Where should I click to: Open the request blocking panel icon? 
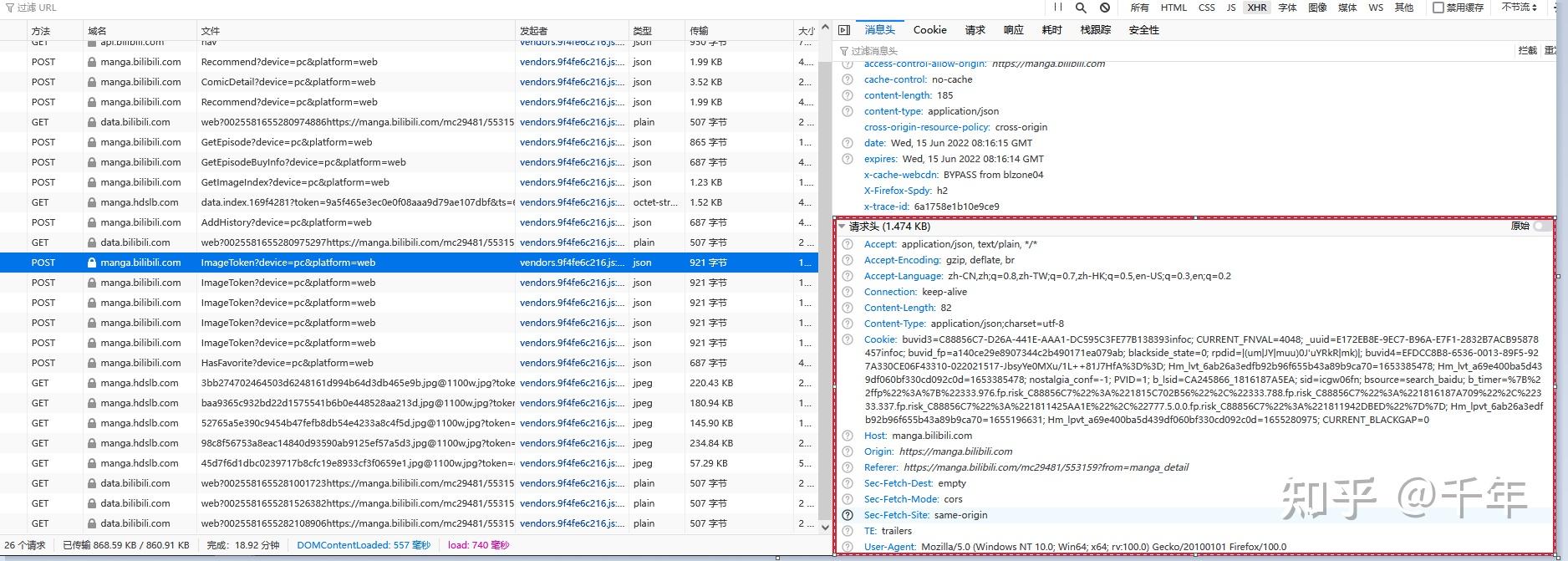coord(1105,8)
